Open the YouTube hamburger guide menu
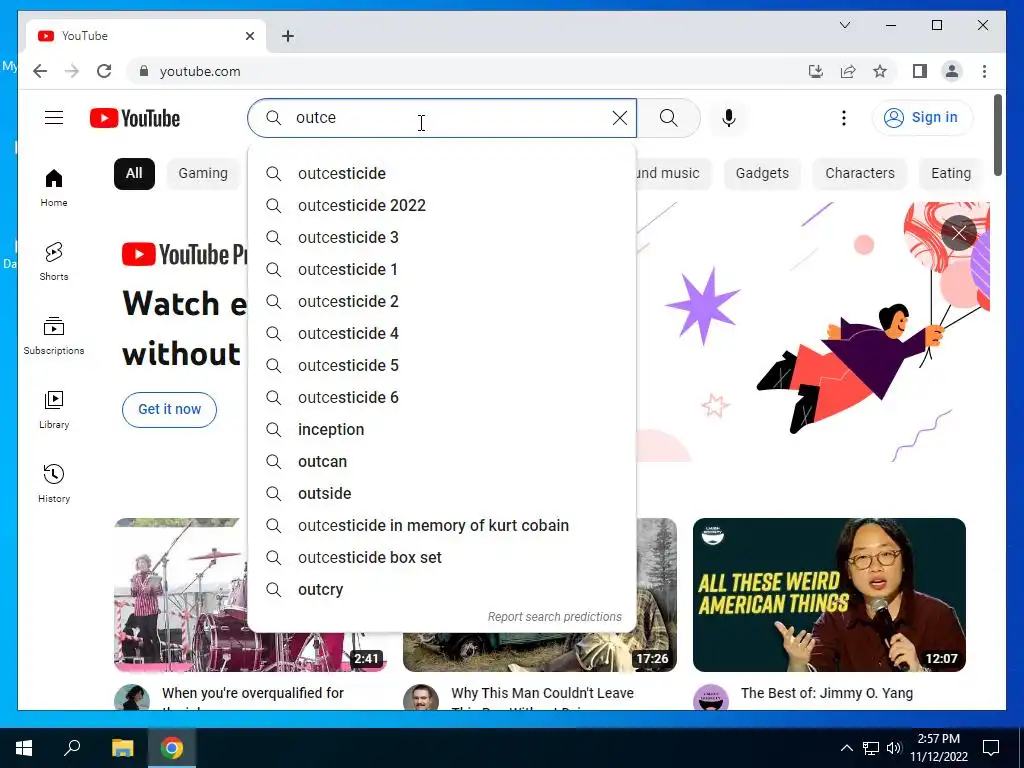The image size is (1024, 768). pyautogui.click(x=54, y=118)
